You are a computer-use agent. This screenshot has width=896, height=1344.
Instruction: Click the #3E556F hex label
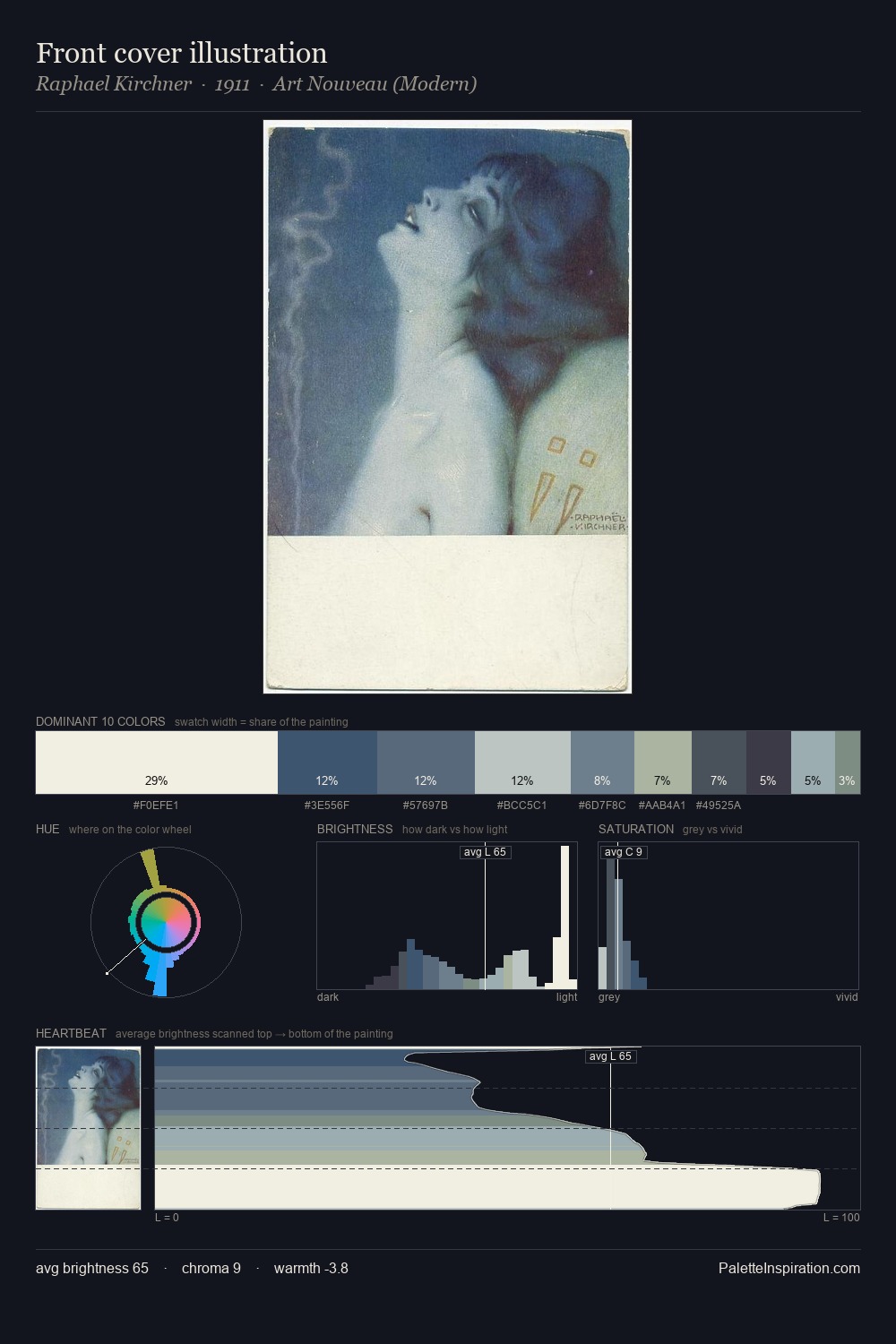[x=327, y=806]
